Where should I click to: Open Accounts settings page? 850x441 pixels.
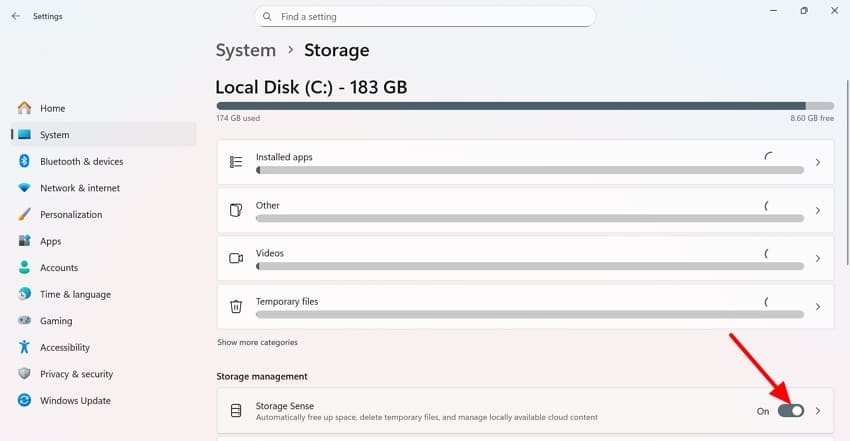tap(104, 267)
